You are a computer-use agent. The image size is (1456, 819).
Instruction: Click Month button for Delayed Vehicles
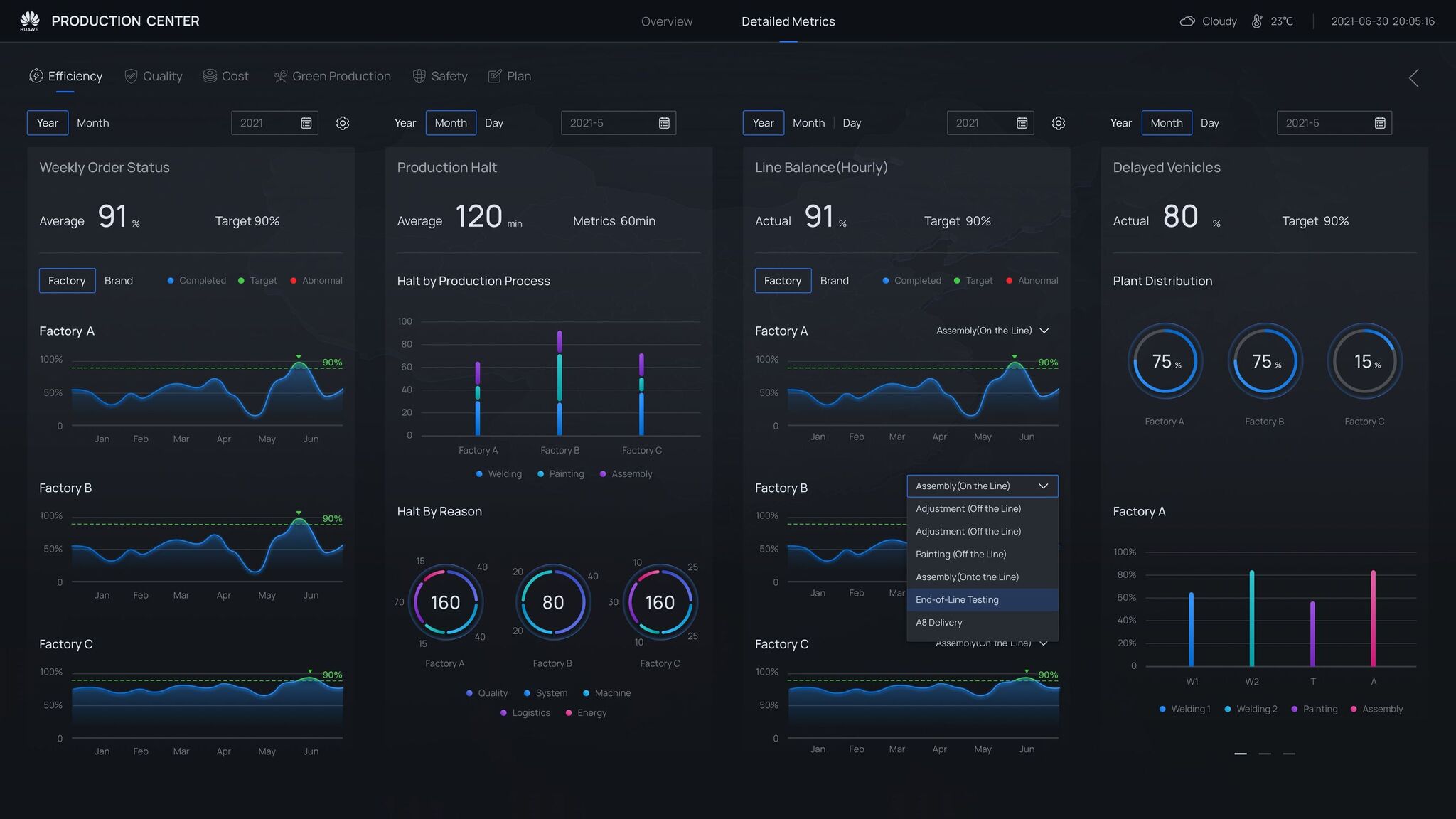[x=1167, y=122]
